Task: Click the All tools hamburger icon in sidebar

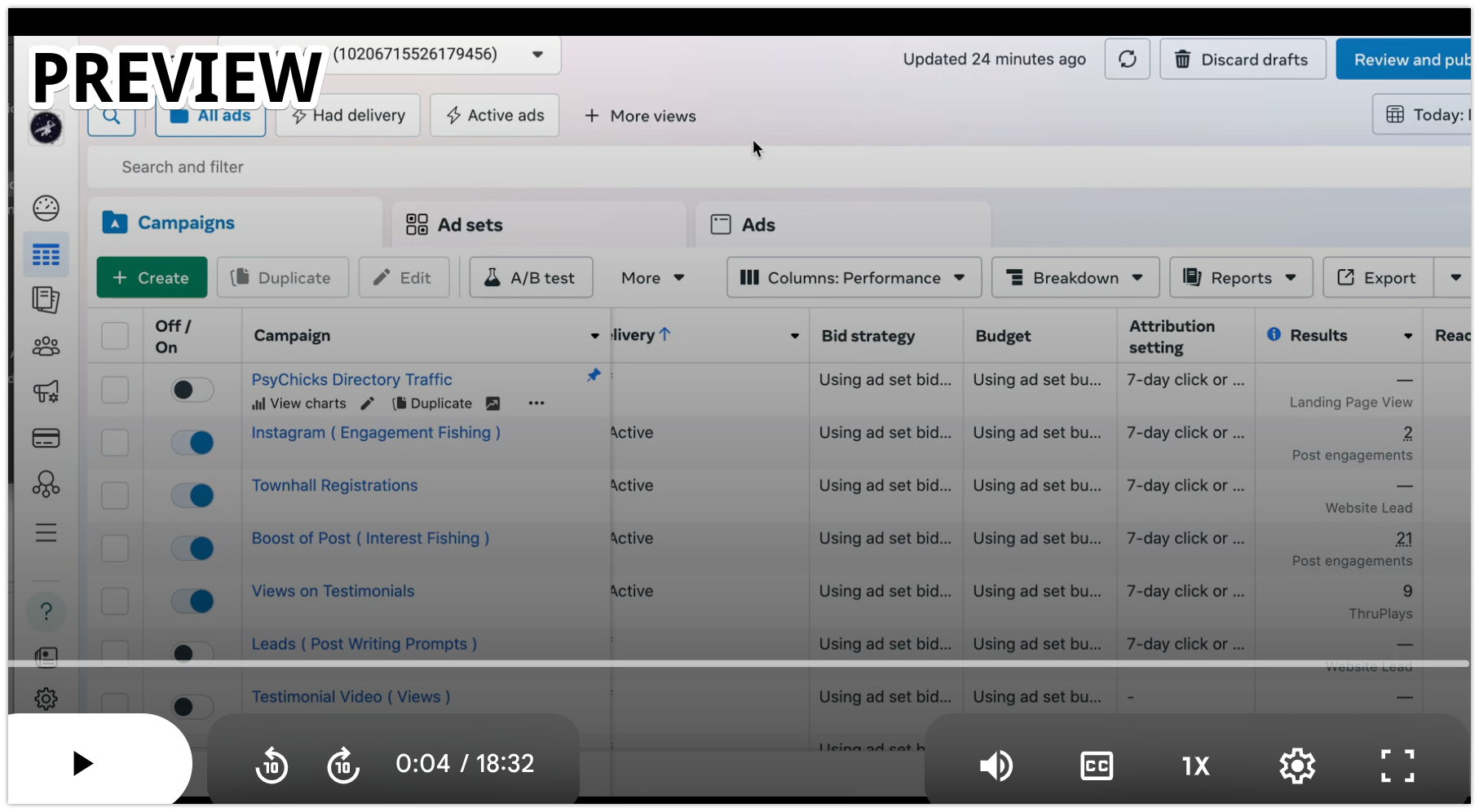Action: (x=46, y=532)
